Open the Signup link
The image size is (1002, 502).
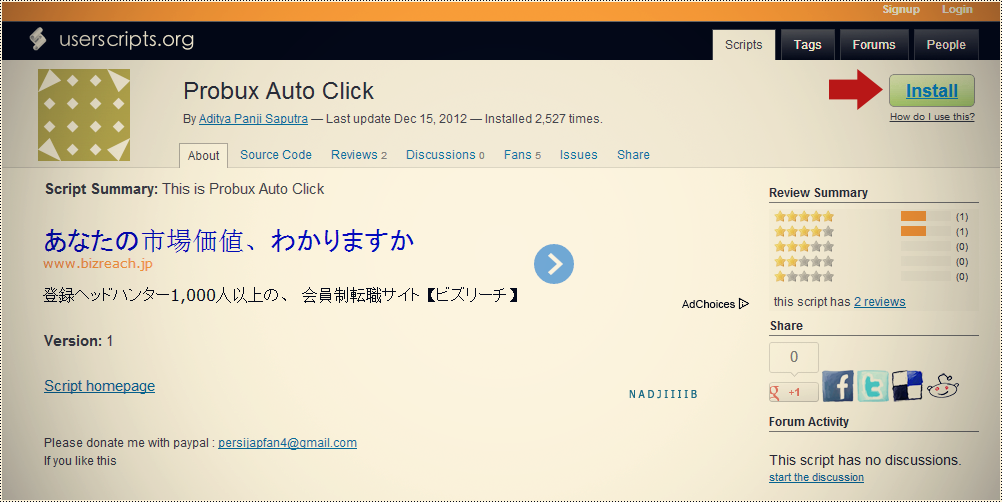tap(900, 10)
